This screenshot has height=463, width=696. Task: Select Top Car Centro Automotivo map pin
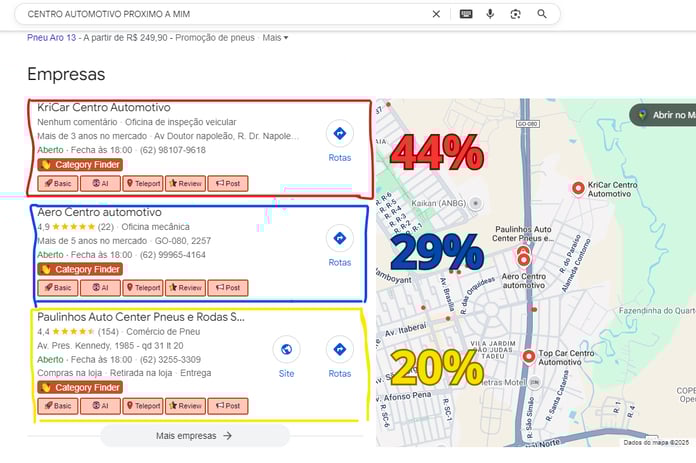coord(528,356)
